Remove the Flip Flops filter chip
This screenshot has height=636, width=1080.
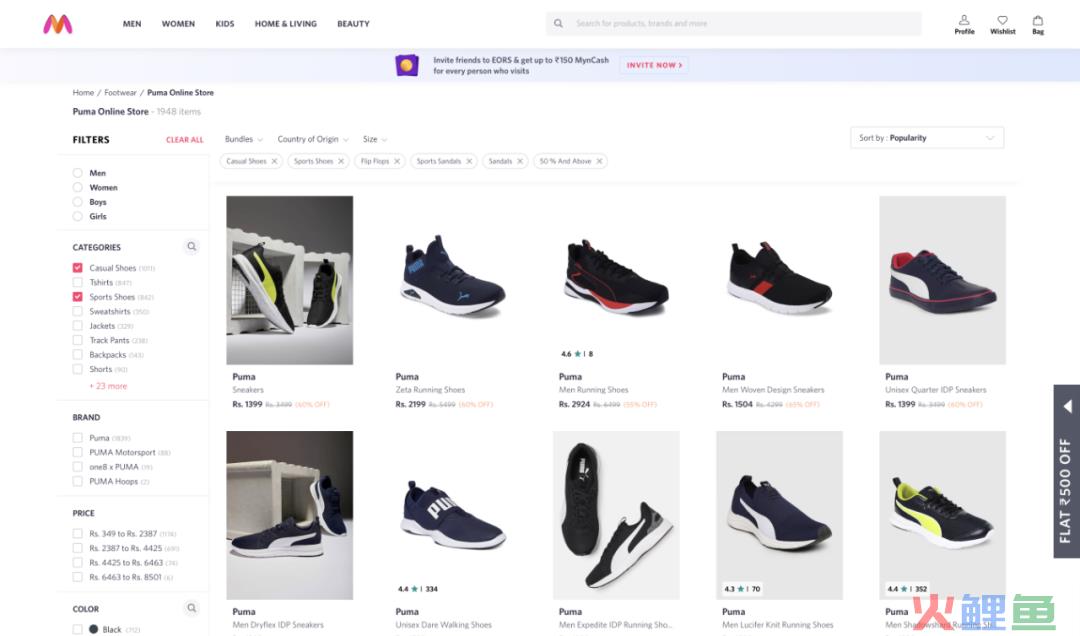tap(397, 161)
